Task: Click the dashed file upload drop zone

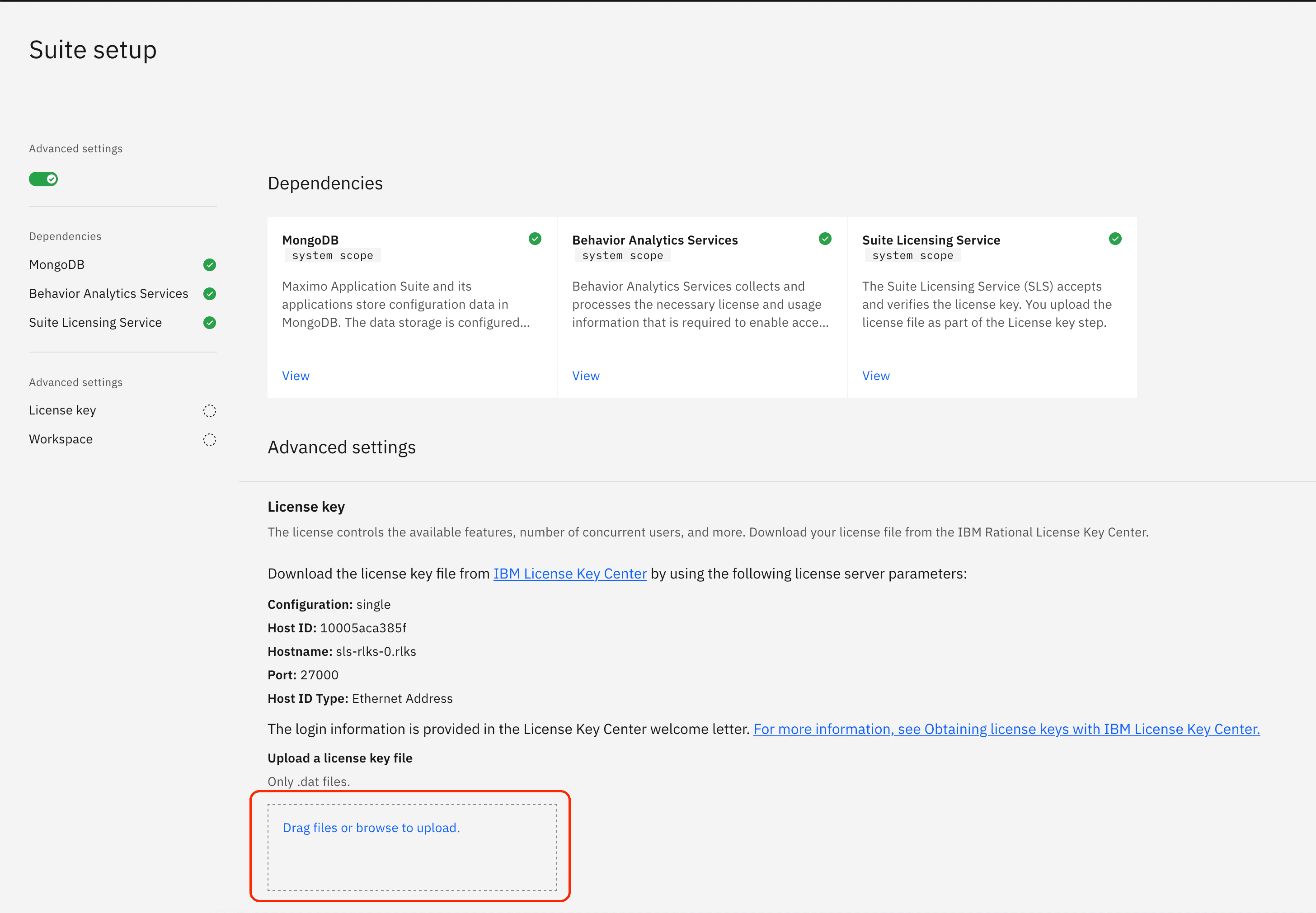Action: 412,847
